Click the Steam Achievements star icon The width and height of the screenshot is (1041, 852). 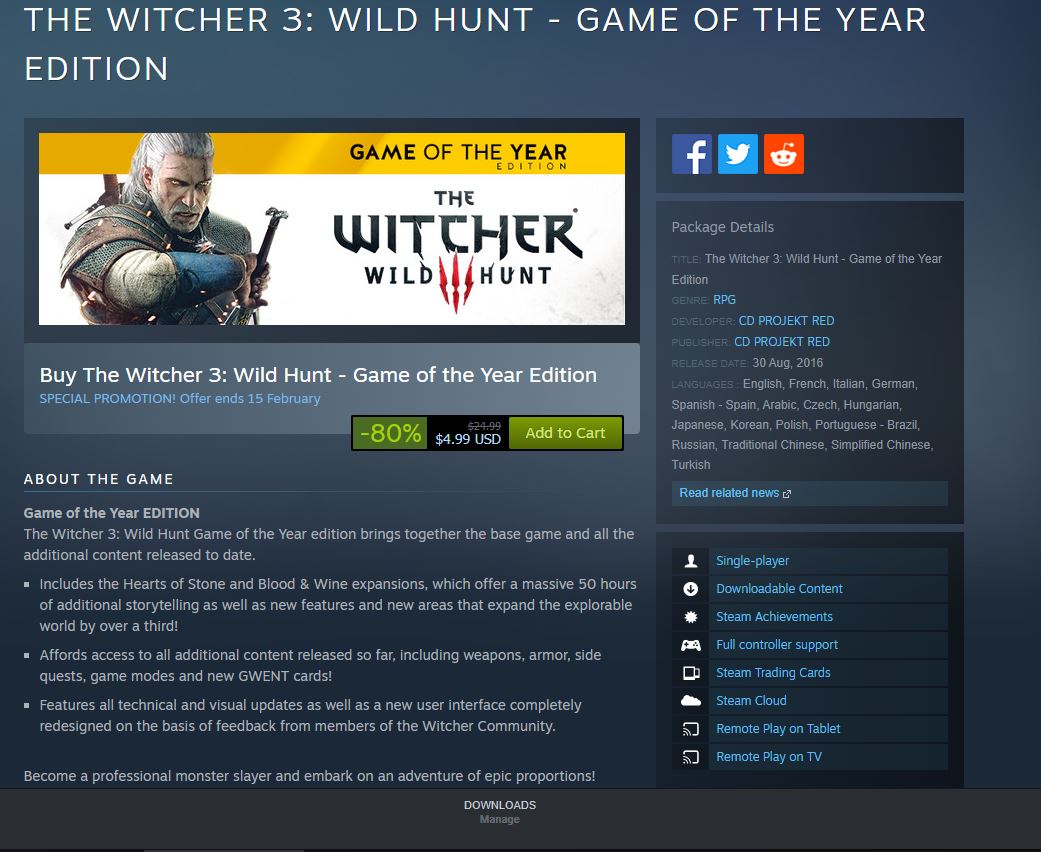pos(690,617)
